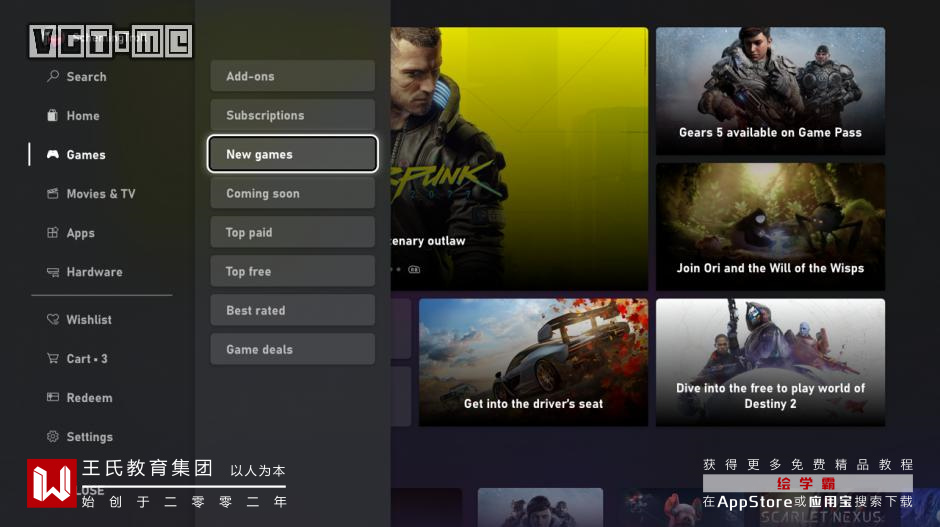Open the Coming soon category
This screenshot has height=527, width=940.
(x=293, y=193)
